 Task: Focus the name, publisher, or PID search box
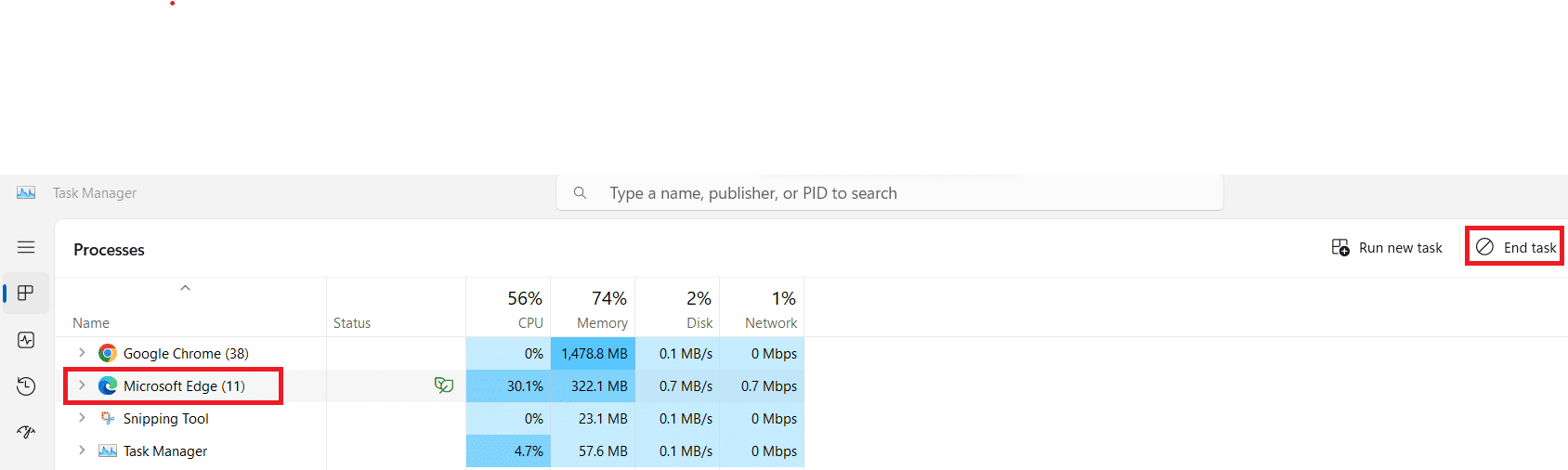point(889,193)
